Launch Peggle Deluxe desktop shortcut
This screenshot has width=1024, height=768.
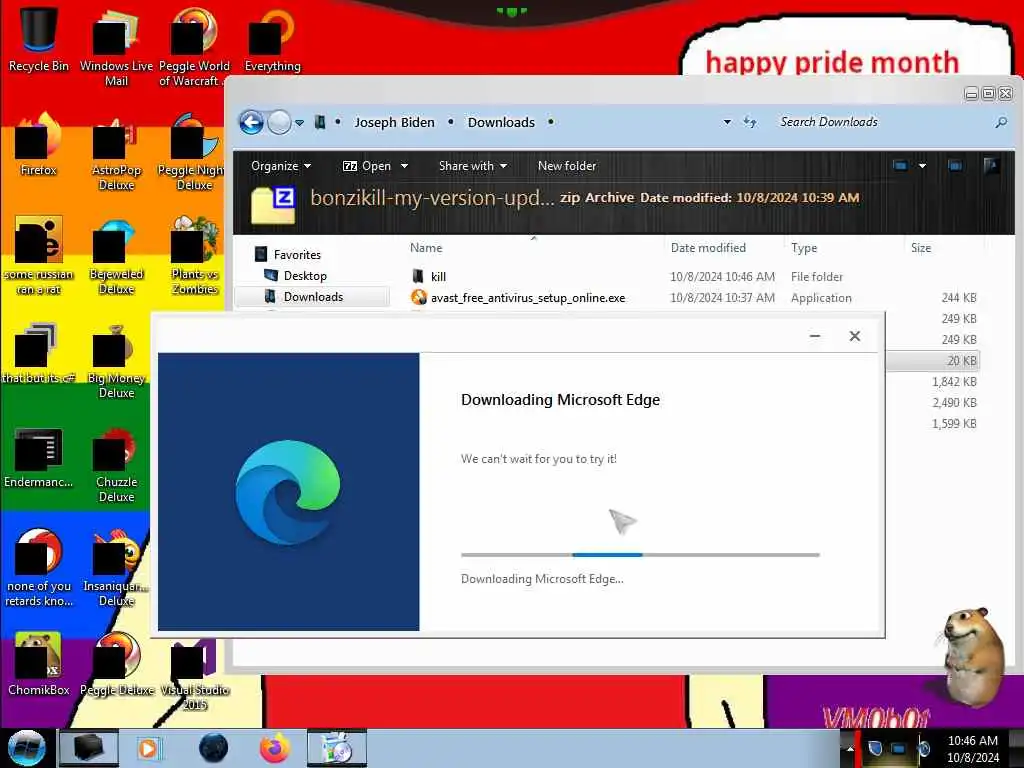point(116,664)
